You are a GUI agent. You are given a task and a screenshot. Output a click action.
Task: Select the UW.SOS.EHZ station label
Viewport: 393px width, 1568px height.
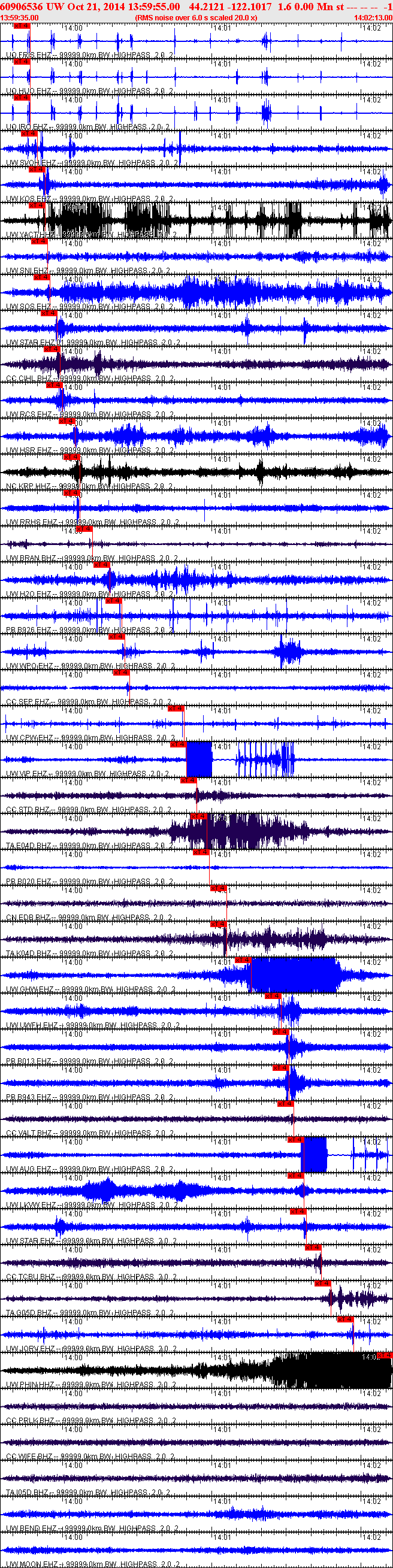point(90,307)
